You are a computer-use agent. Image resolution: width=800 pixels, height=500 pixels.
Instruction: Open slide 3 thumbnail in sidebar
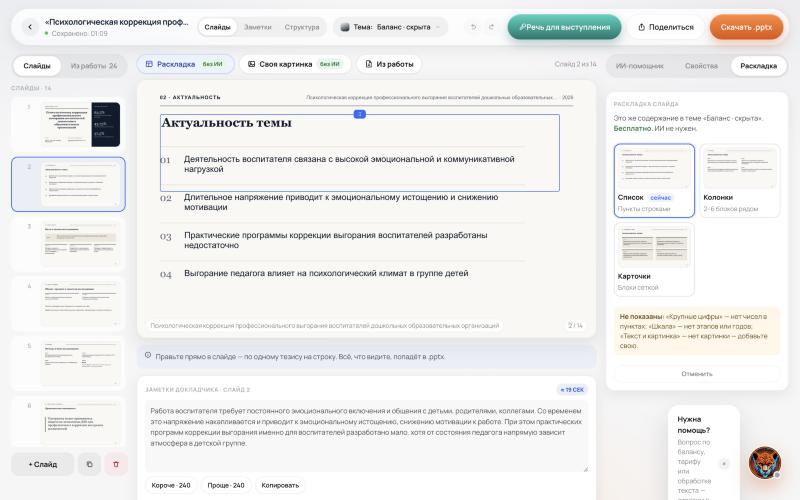coord(68,244)
